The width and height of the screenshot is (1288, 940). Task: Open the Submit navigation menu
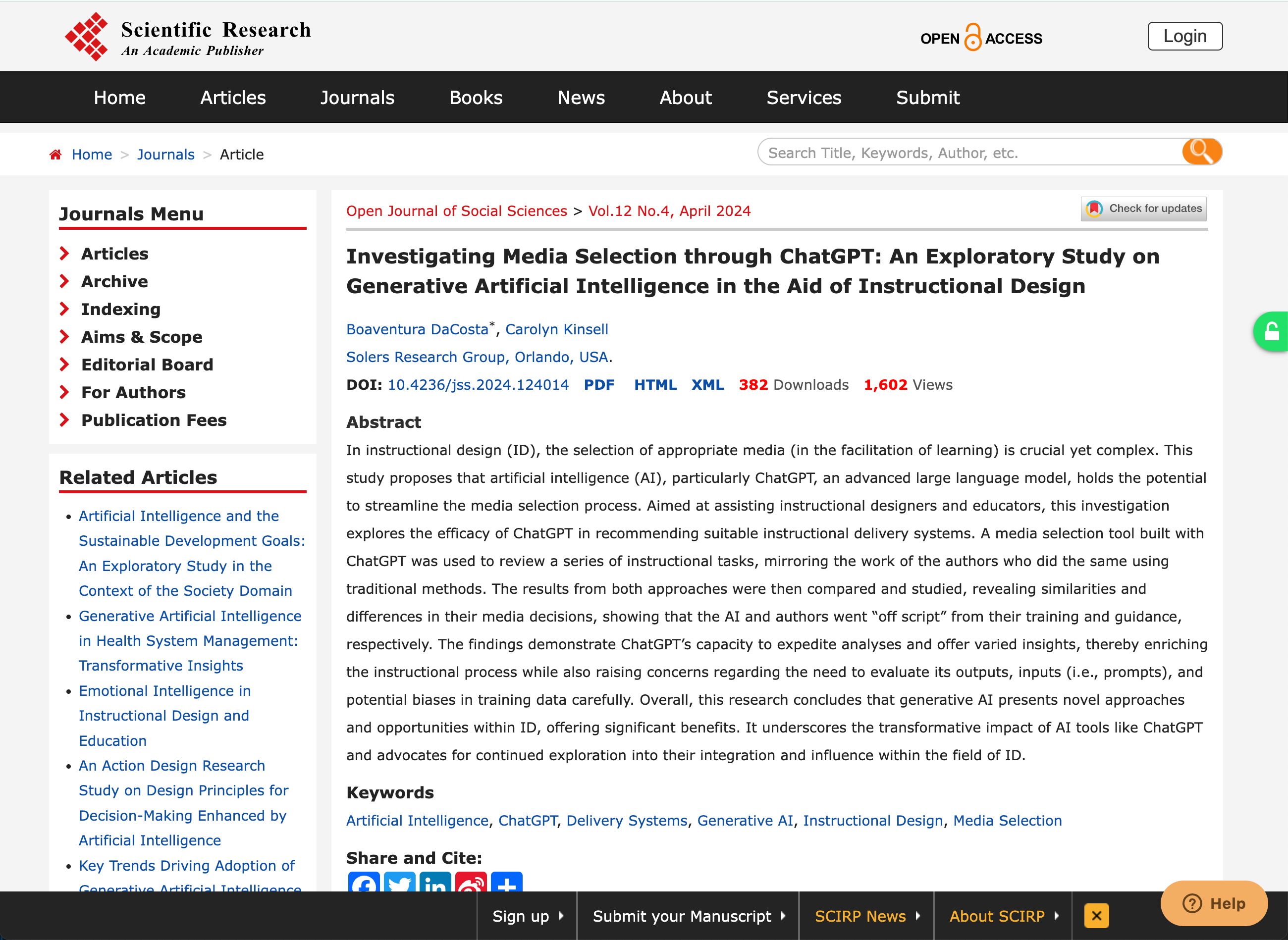pos(928,97)
